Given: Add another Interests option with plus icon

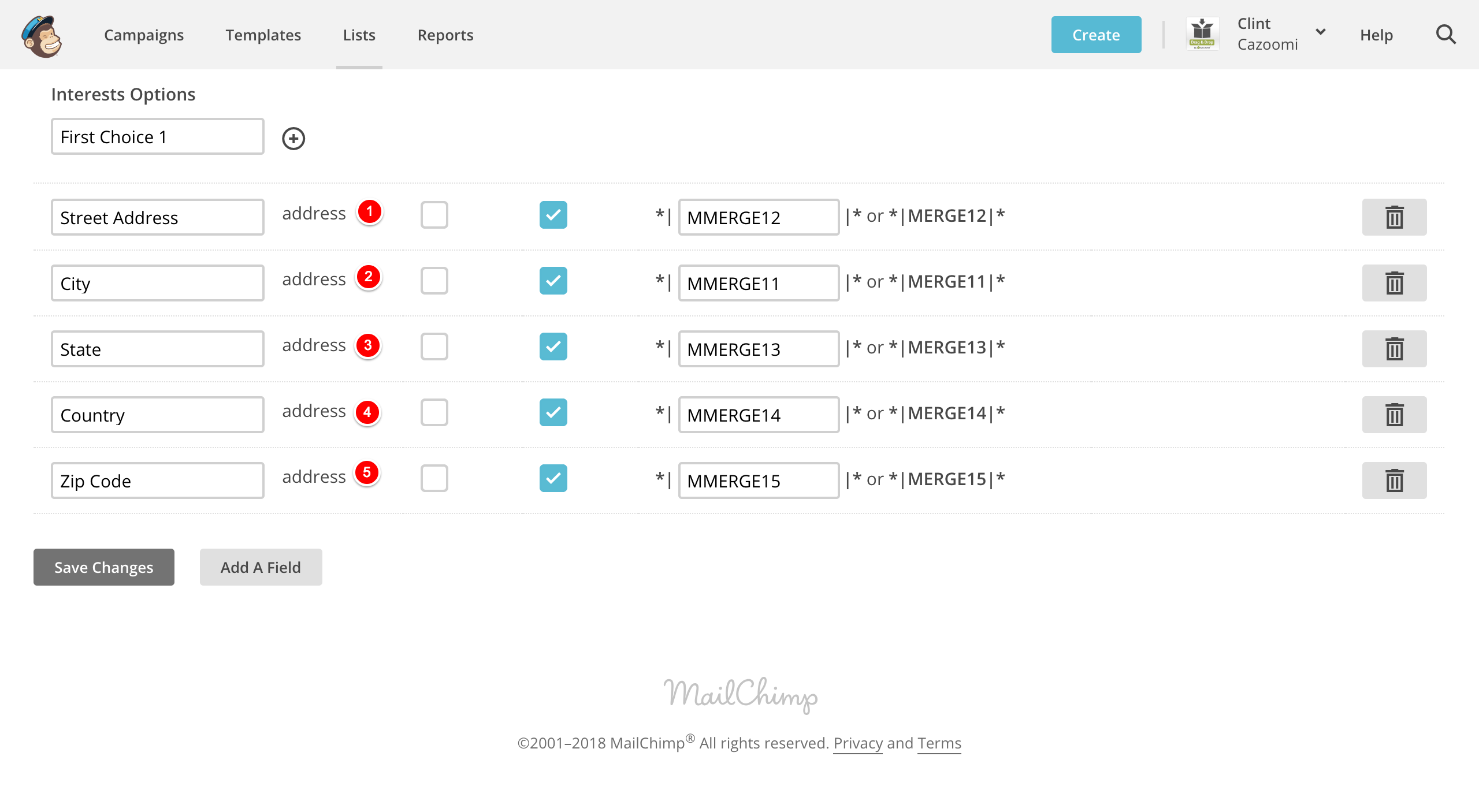Looking at the screenshot, I should [293, 138].
